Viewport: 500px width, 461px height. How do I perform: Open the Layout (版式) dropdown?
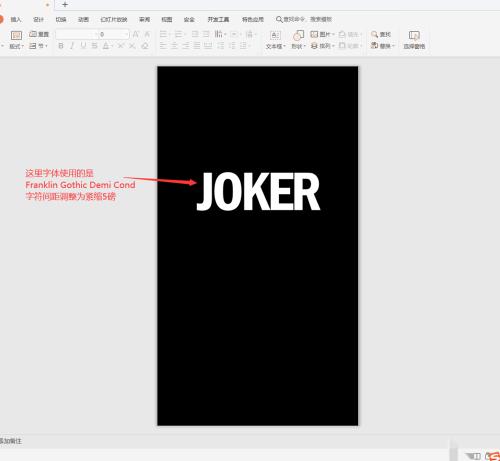click(x=16, y=40)
